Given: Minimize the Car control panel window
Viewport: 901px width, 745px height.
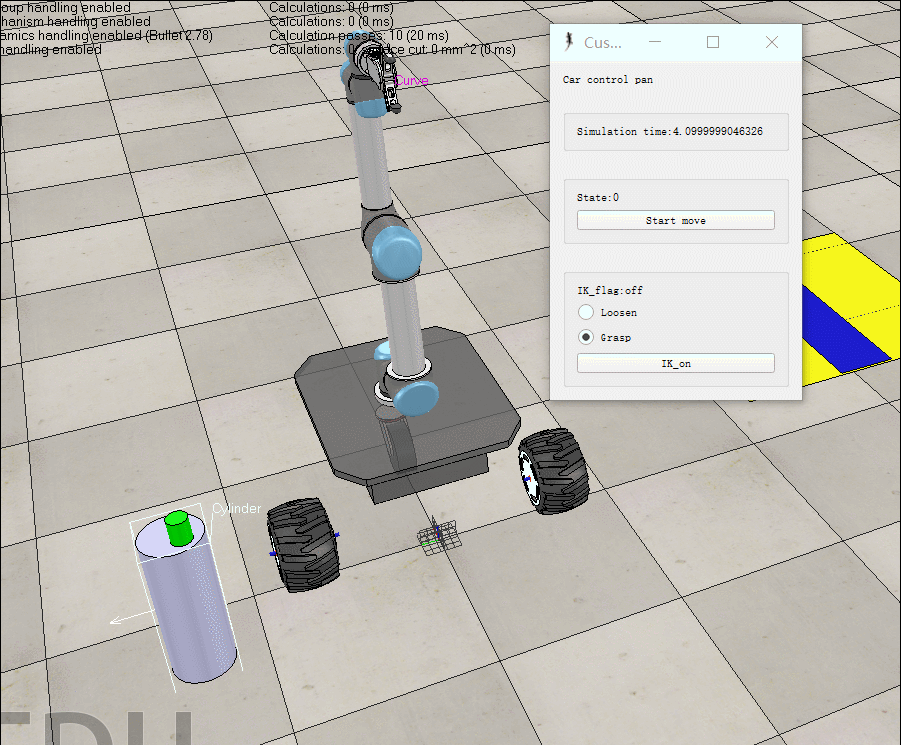Looking at the screenshot, I should pos(654,42).
